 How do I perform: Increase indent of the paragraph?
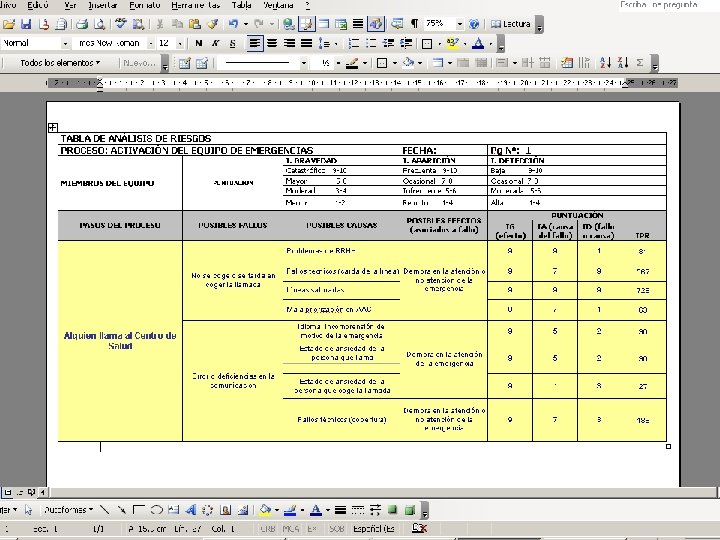(406, 44)
